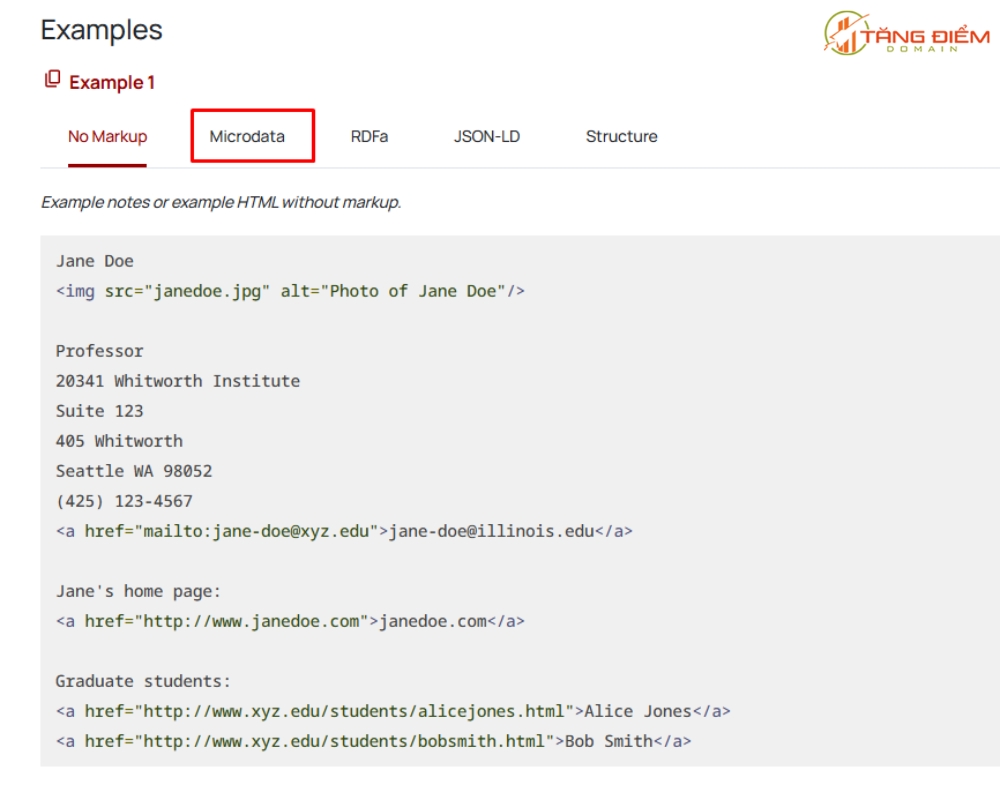Screen dimensions: 1000x800
Task: Click the 'Seattle WA 98052' line
Action: click(134, 471)
